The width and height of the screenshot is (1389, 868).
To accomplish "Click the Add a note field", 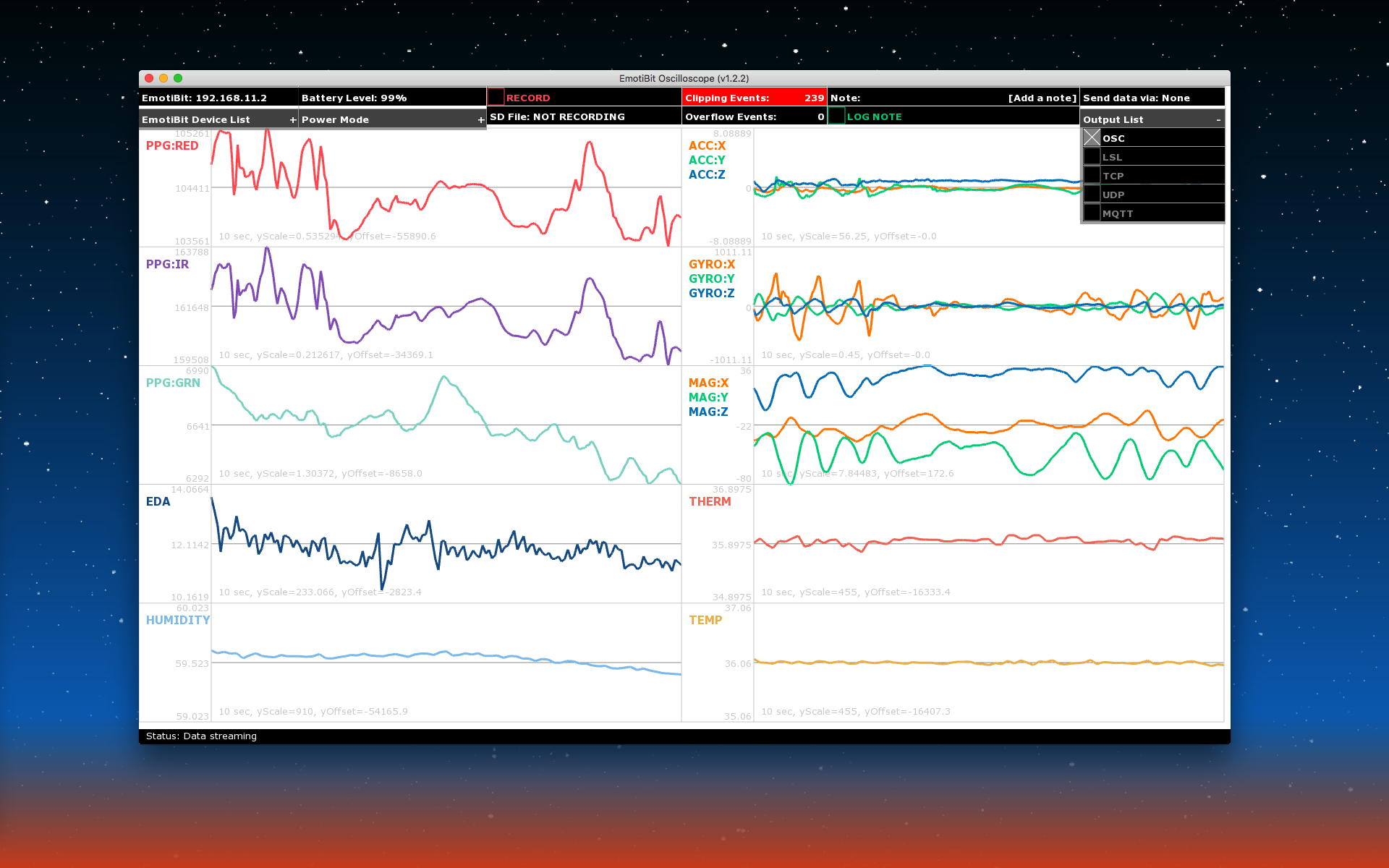I will [1042, 98].
